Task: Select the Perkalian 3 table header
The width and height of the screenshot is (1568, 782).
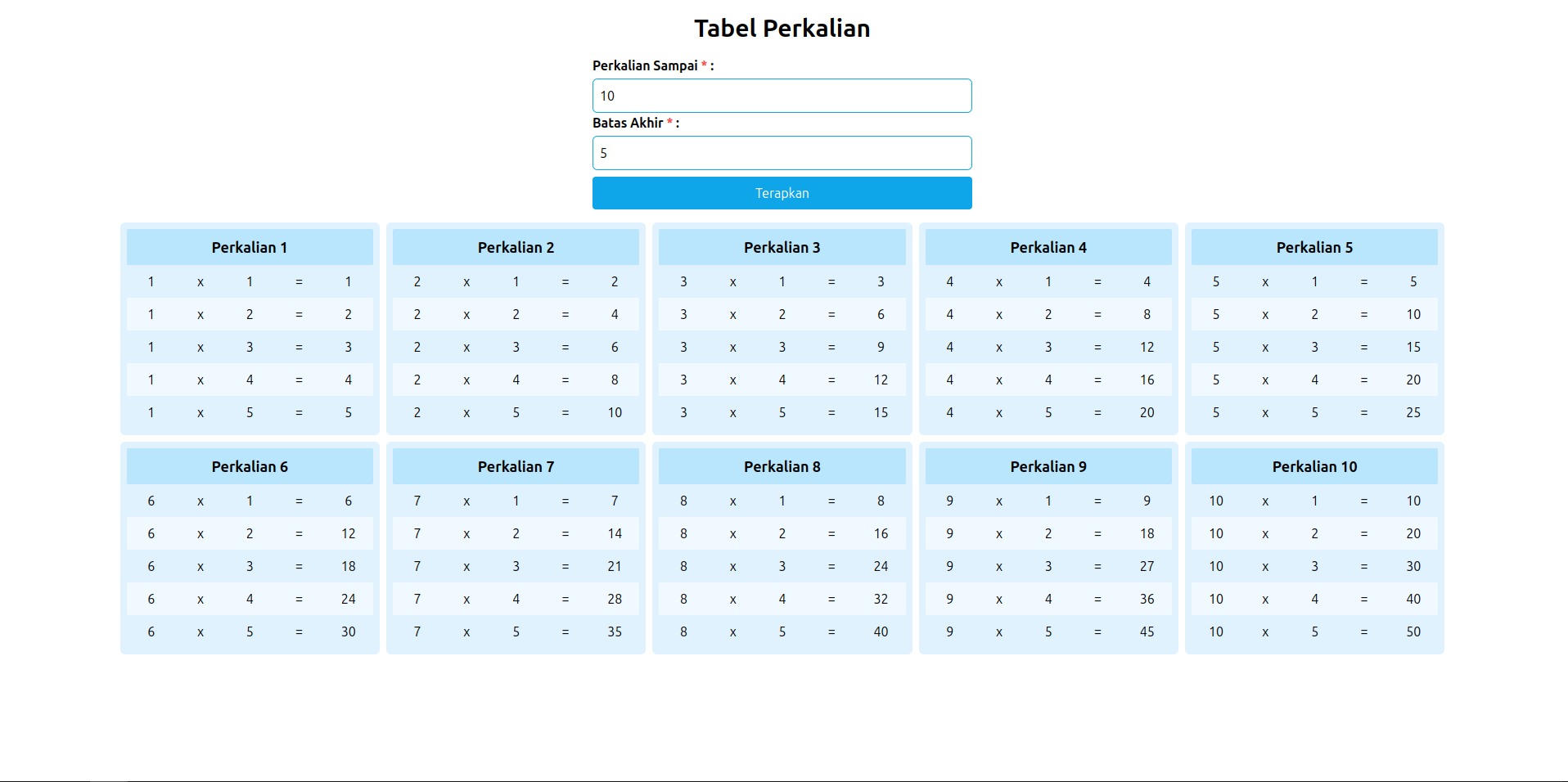Action: point(782,247)
